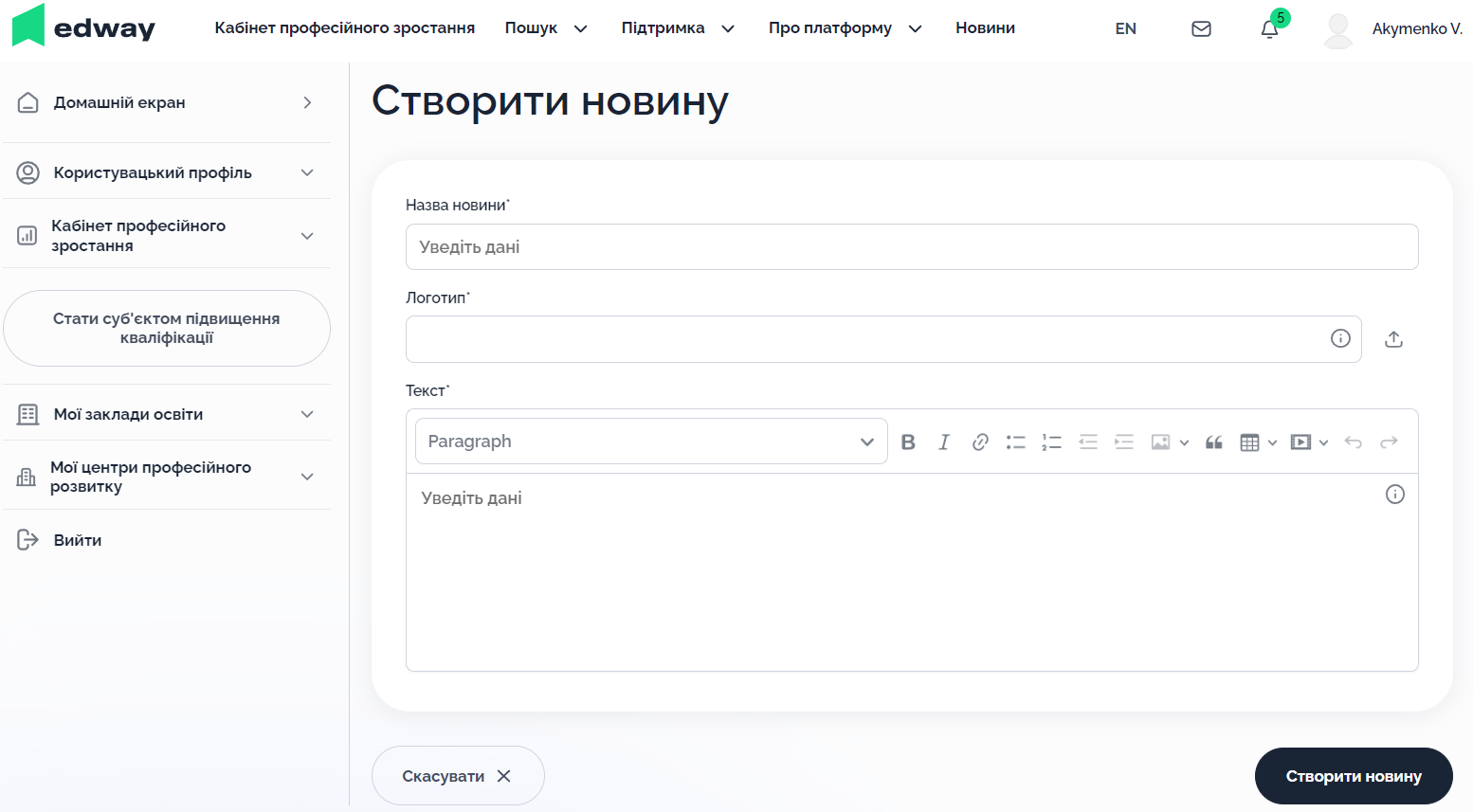This screenshot has width=1473, height=812.
Task: Open the Paragraph style dropdown
Action: (651, 442)
